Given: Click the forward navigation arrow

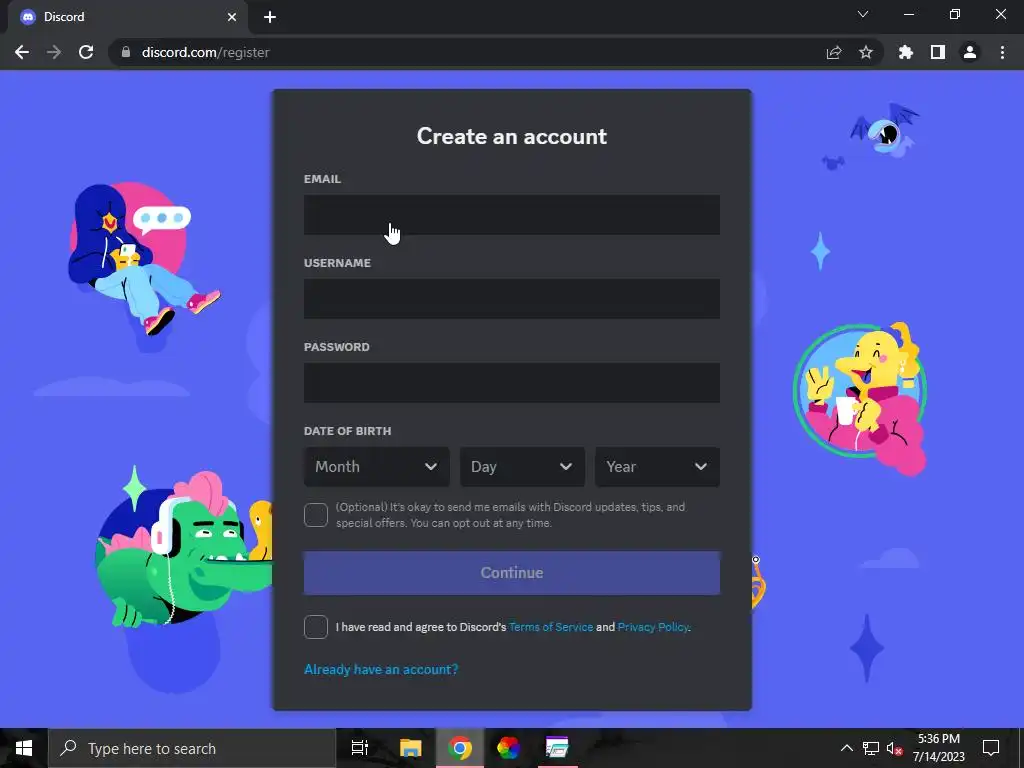Looking at the screenshot, I should click(x=54, y=52).
